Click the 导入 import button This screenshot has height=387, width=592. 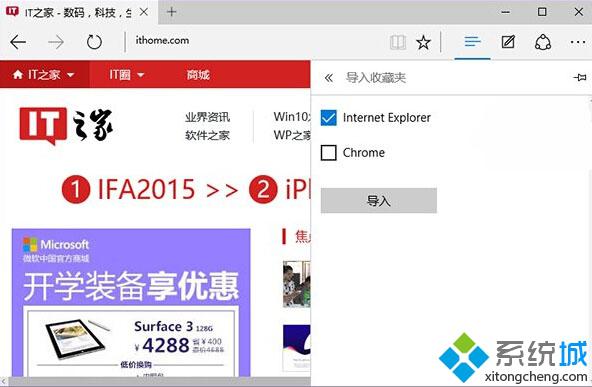(379, 200)
